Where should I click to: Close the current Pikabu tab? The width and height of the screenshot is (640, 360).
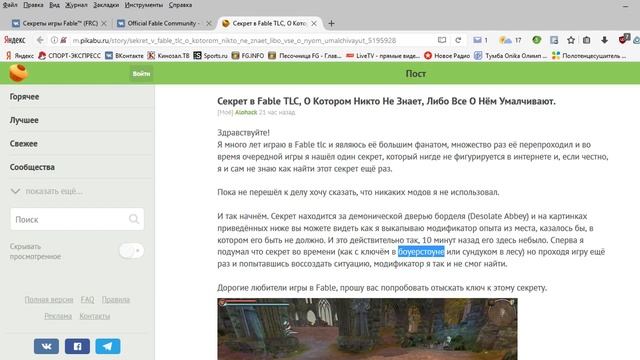[x=314, y=23]
